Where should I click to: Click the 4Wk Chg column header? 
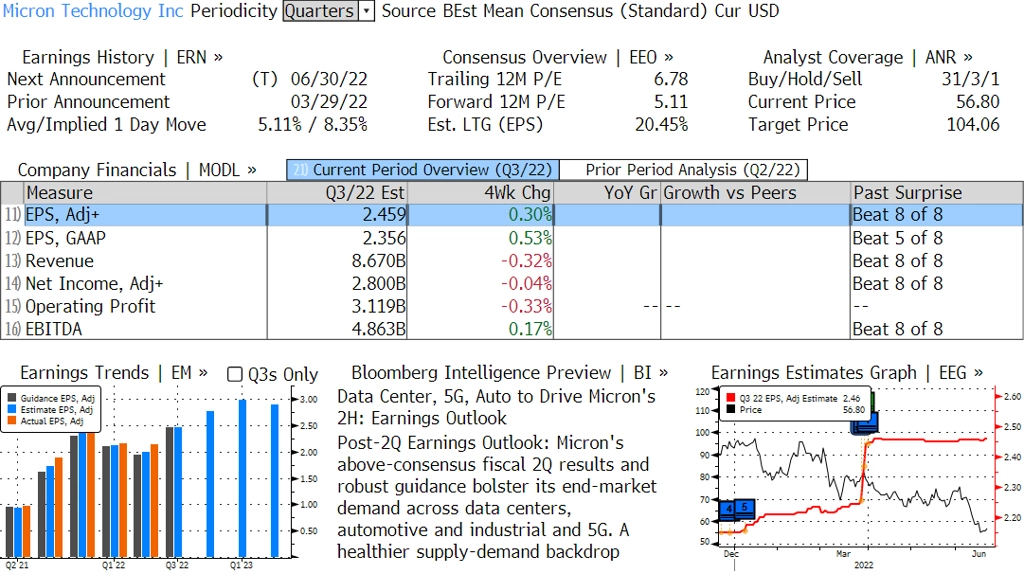tap(480, 193)
